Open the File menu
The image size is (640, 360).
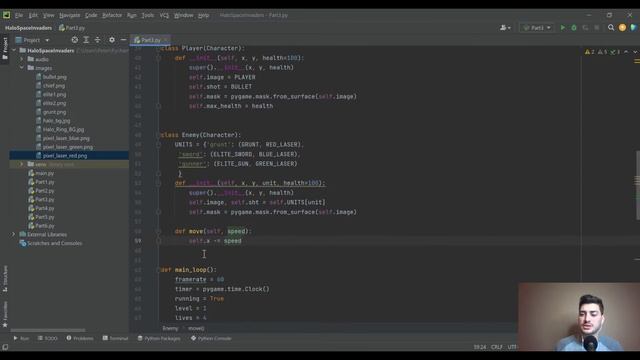(x=19, y=15)
